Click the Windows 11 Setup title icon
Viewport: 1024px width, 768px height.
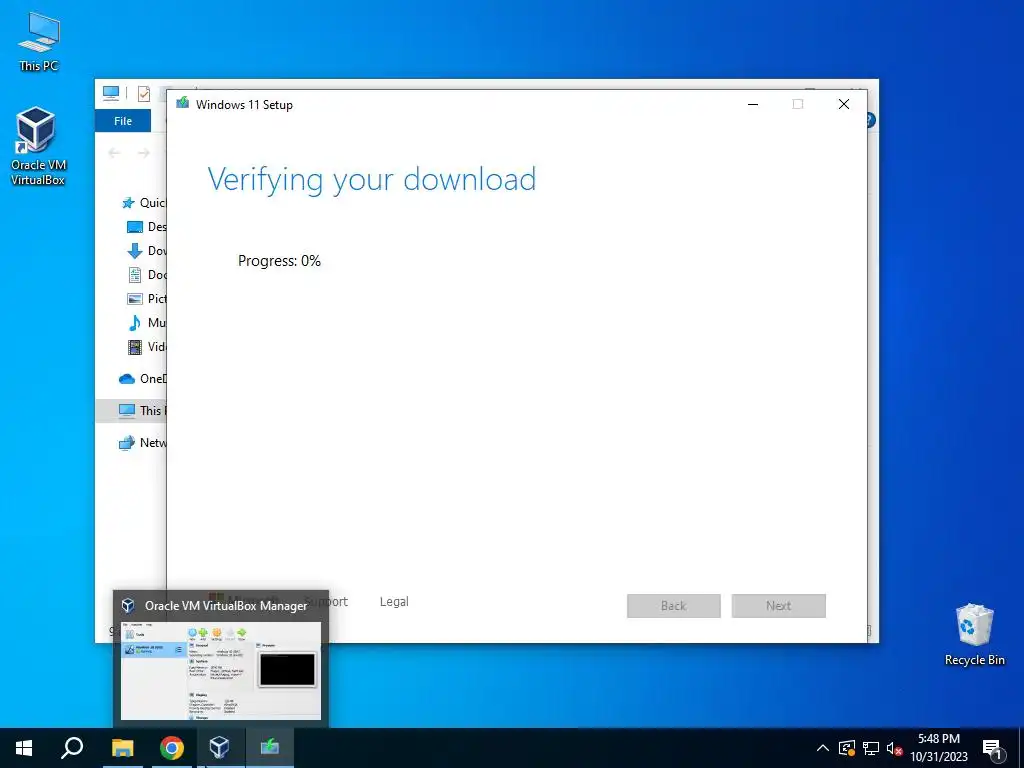tap(183, 103)
